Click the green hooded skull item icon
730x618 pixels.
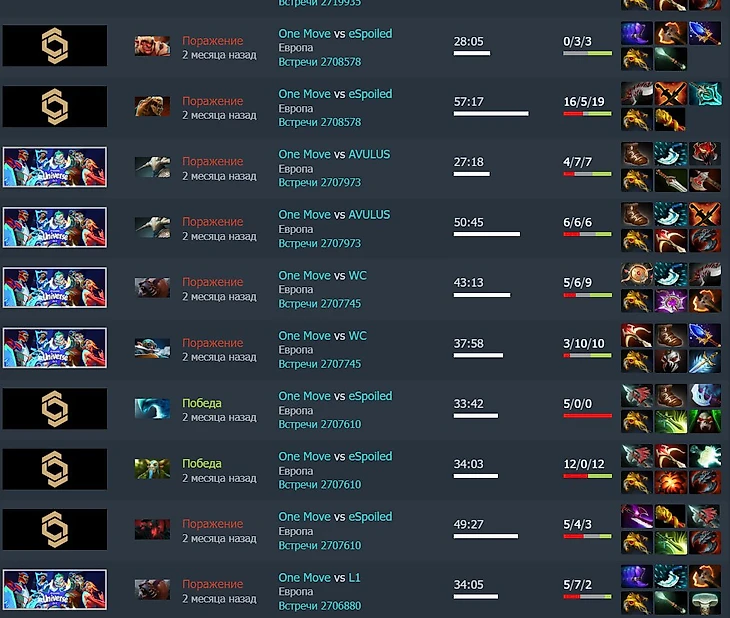point(705,421)
